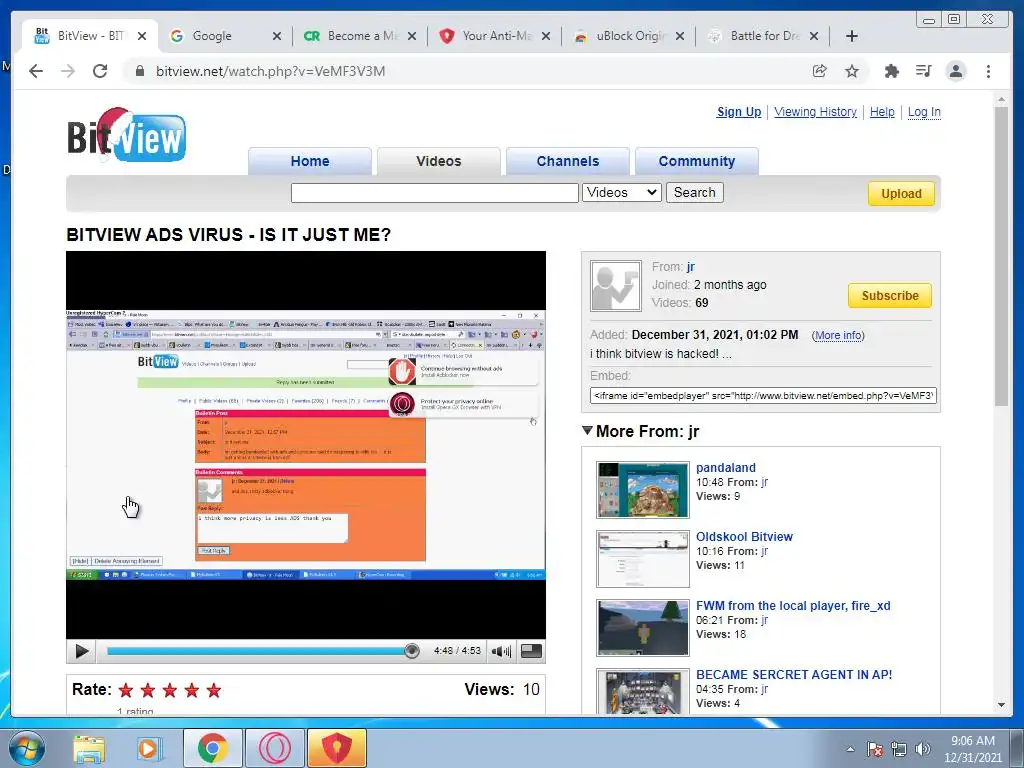Click the Log In link
Image resolution: width=1024 pixels, height=768 pixels.
click(924, 112)
